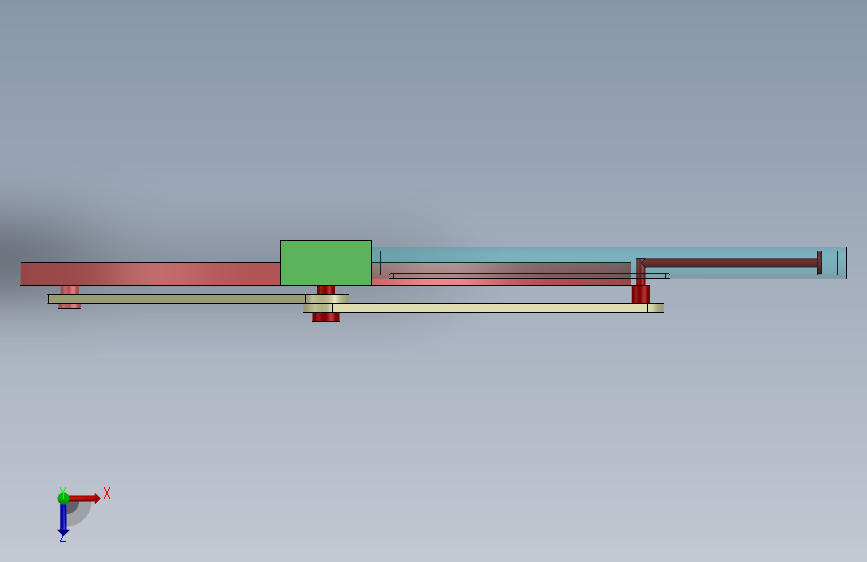
Task: Select the dark piston rod inside the cylinder
Action: point(729,263)
